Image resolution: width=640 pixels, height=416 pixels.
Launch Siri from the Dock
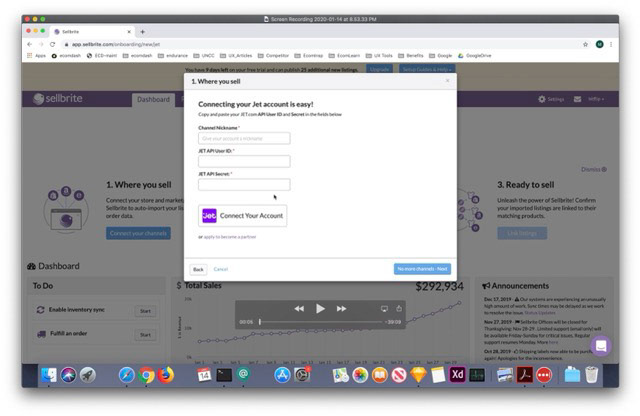pos(68,375)
